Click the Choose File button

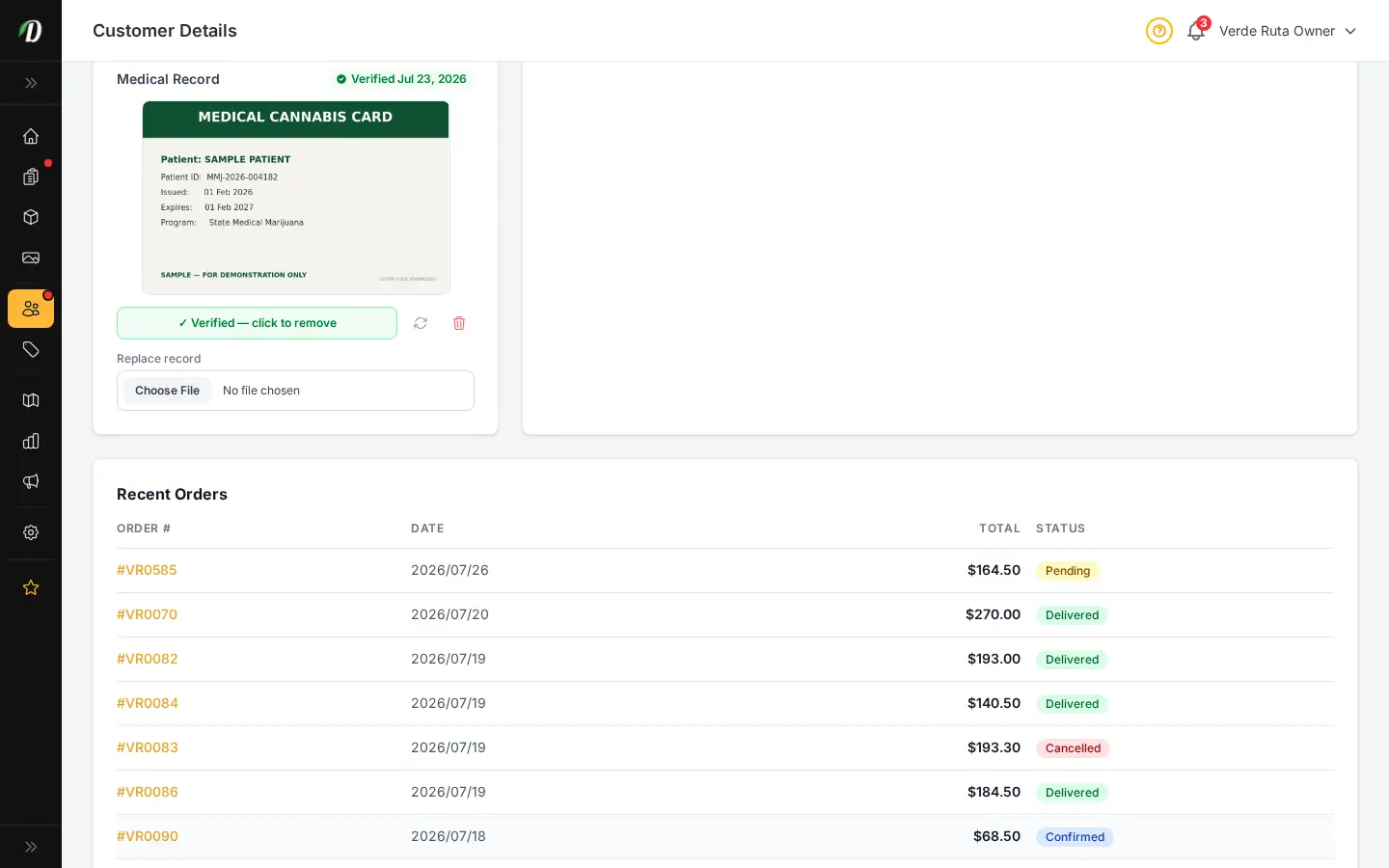(x=167, y=391)
